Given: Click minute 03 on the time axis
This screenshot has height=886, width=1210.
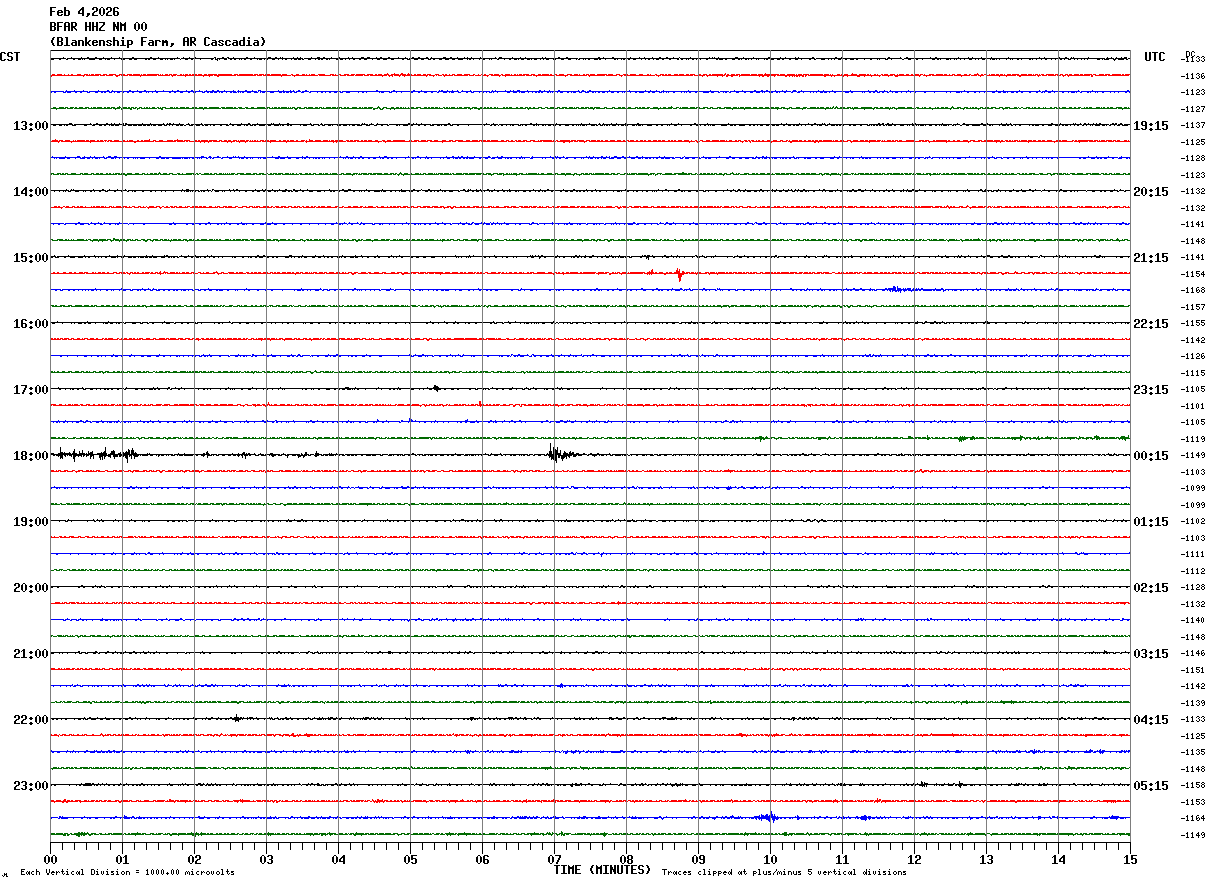Looking at the screenshot, I should 266,859.
